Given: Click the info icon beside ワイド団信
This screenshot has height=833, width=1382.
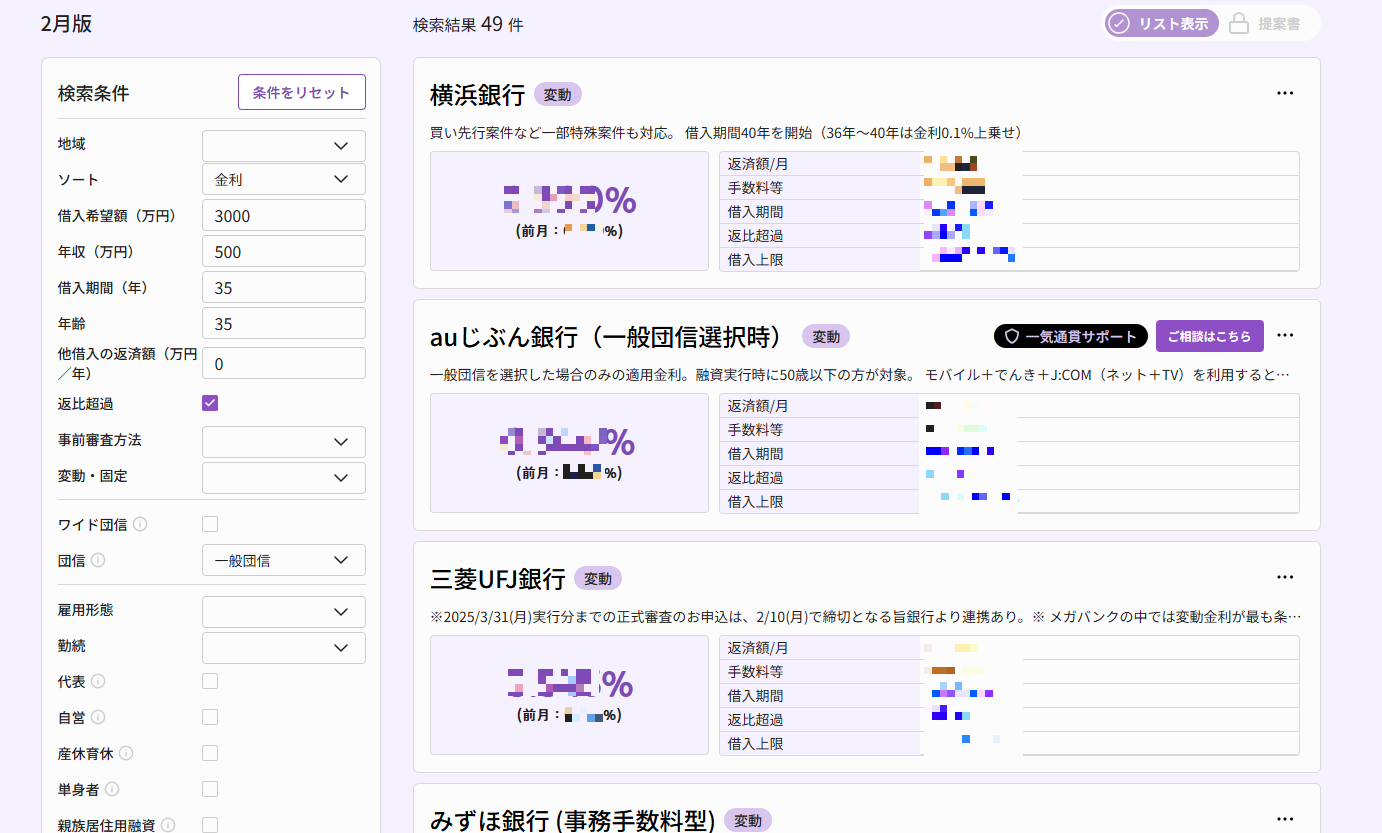Looking at the screenshot, I should pyautogui.click(x=140, y=524).
